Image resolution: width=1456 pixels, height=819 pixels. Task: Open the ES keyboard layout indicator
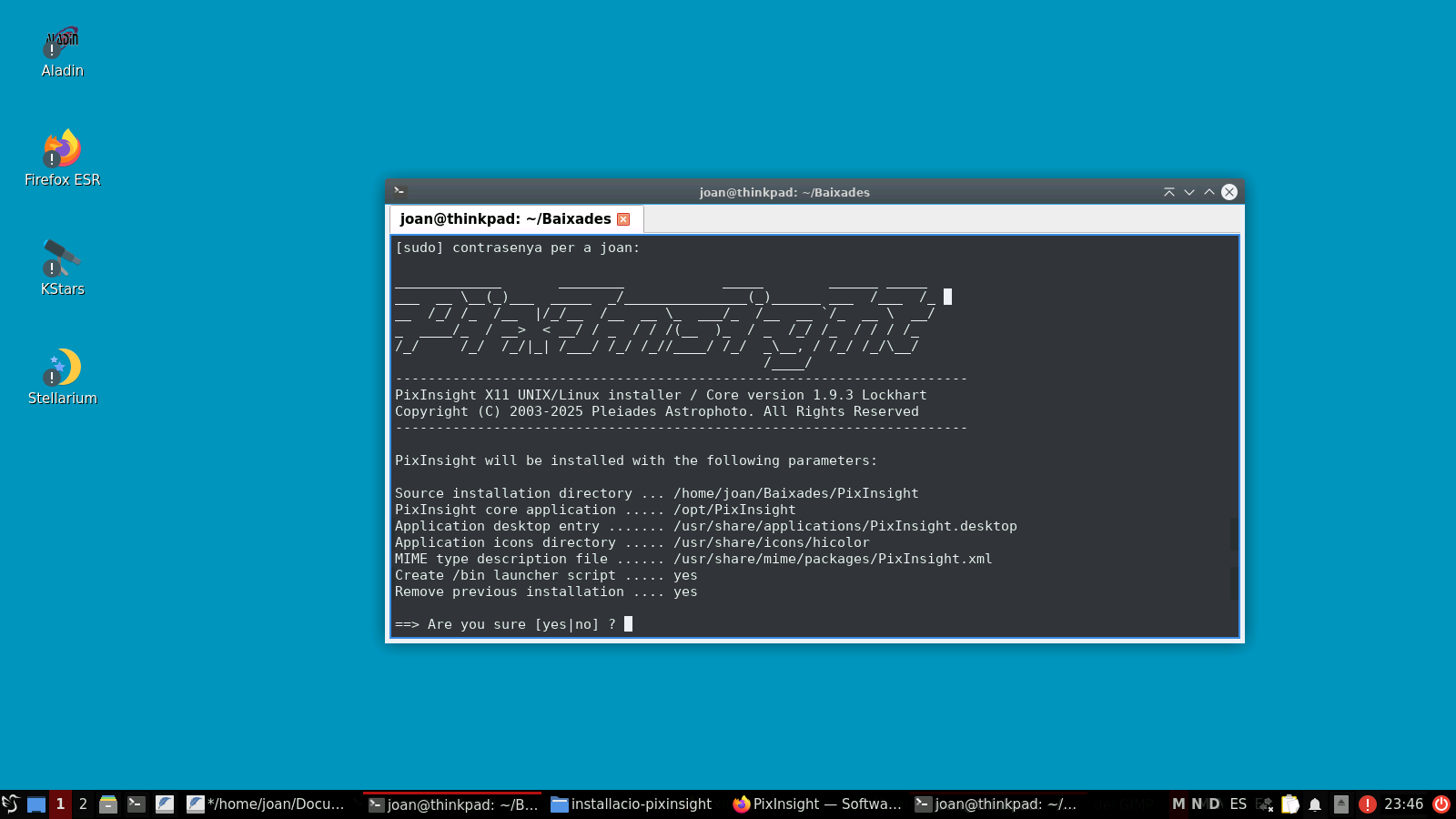[1238, 804]
